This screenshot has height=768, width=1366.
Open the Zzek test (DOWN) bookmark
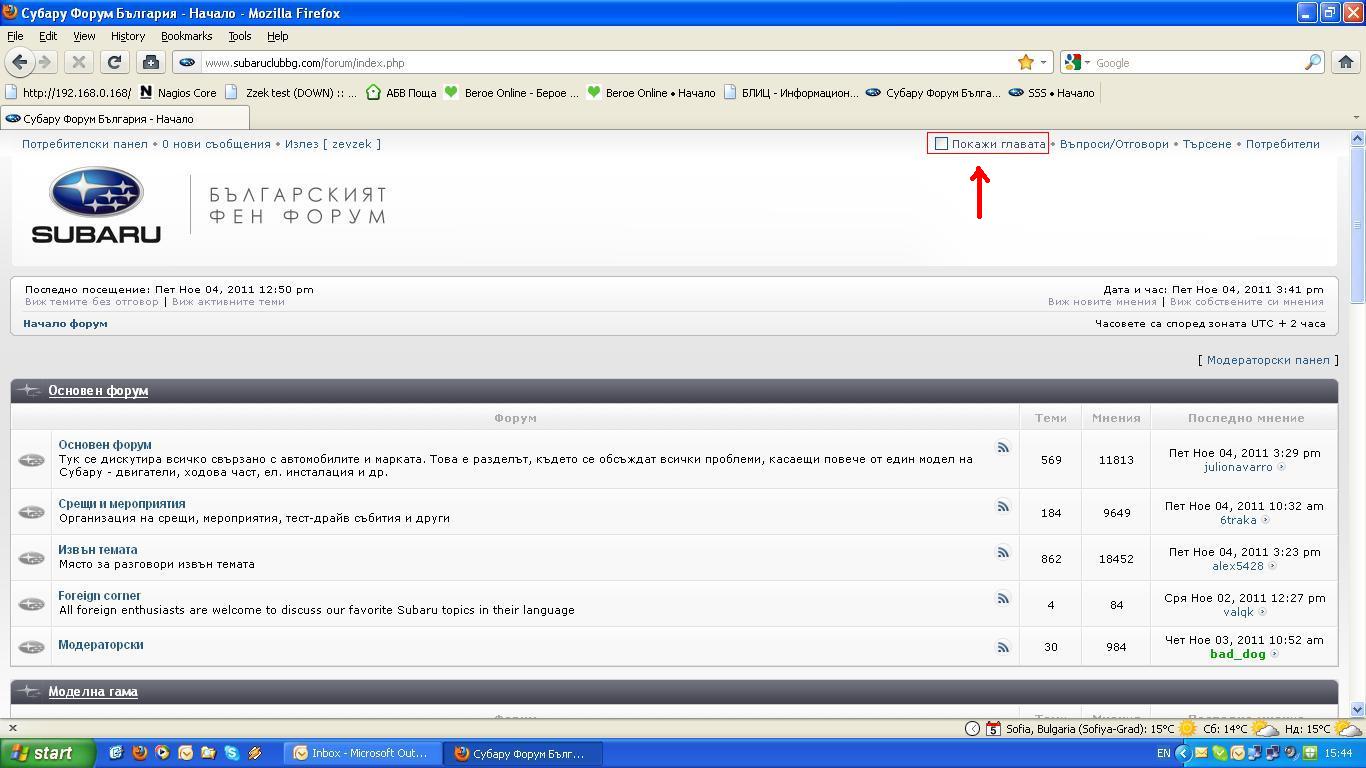click(x=291, y=93)
